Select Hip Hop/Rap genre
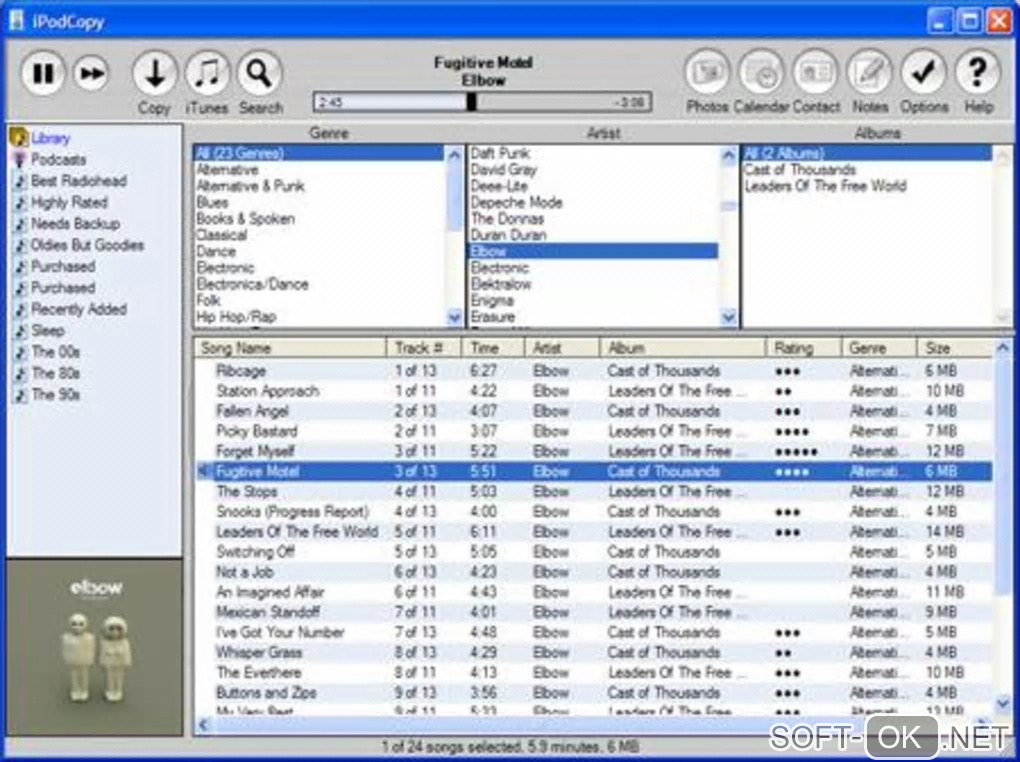This screenshot has width=1020, height=762. 236,317
